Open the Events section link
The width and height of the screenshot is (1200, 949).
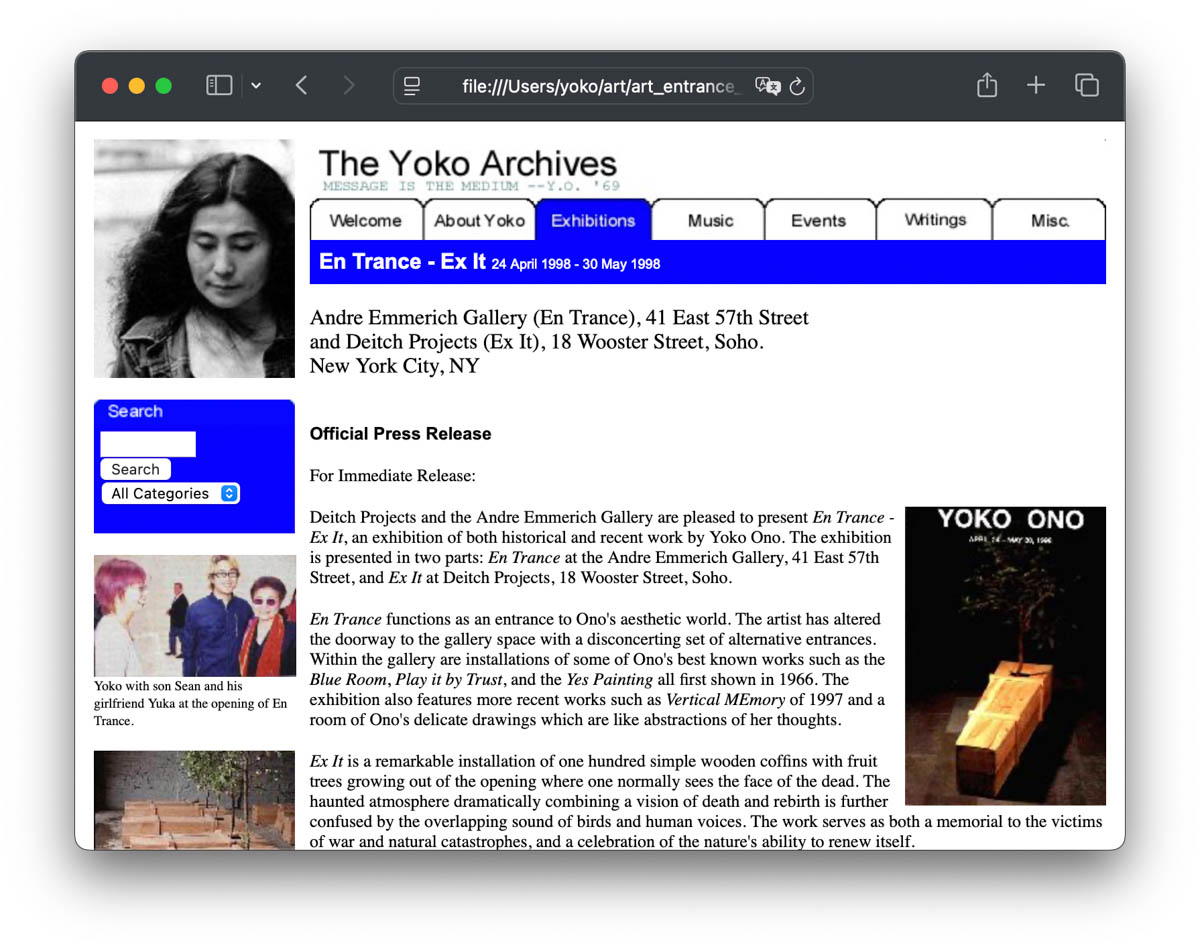(819, 219)
